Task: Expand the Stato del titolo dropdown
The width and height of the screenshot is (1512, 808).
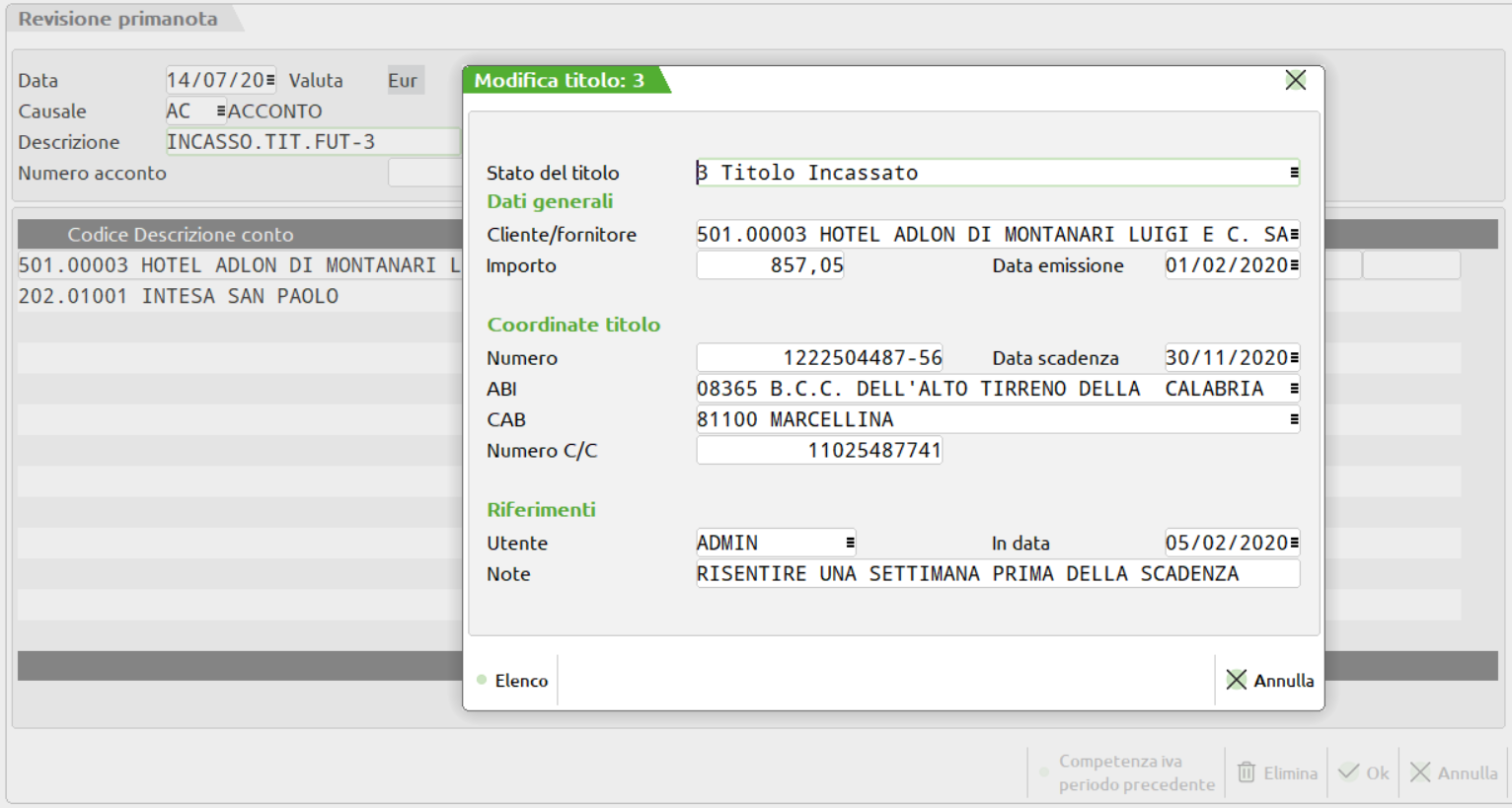Action: [x=1293, y=173]
